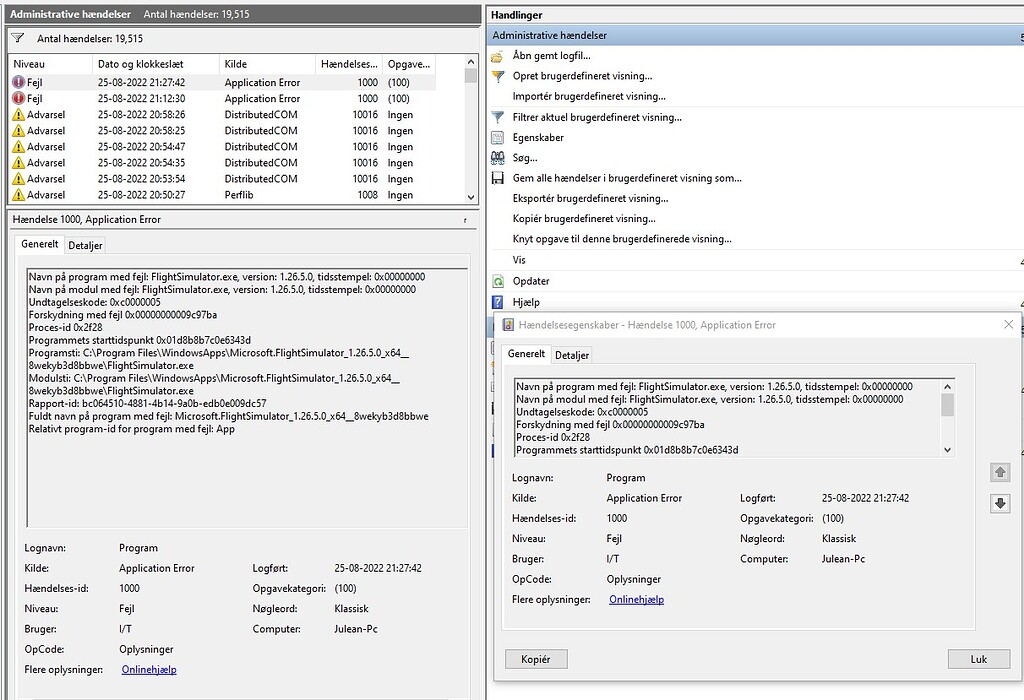The width and height of the screenshot is (1024, 700).
Task: Open Hjælp via the question mark icon
Action: pos(497,301)
